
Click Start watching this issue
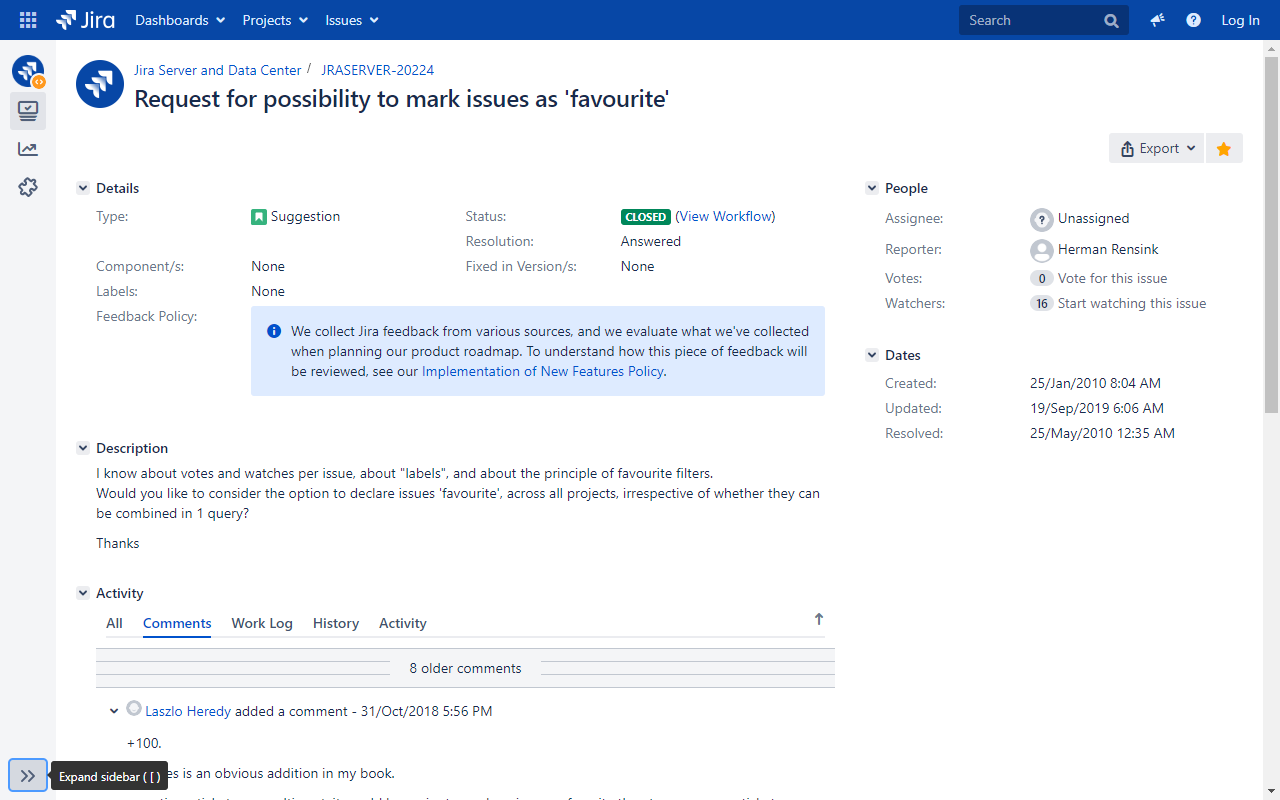pos(1132,303)
